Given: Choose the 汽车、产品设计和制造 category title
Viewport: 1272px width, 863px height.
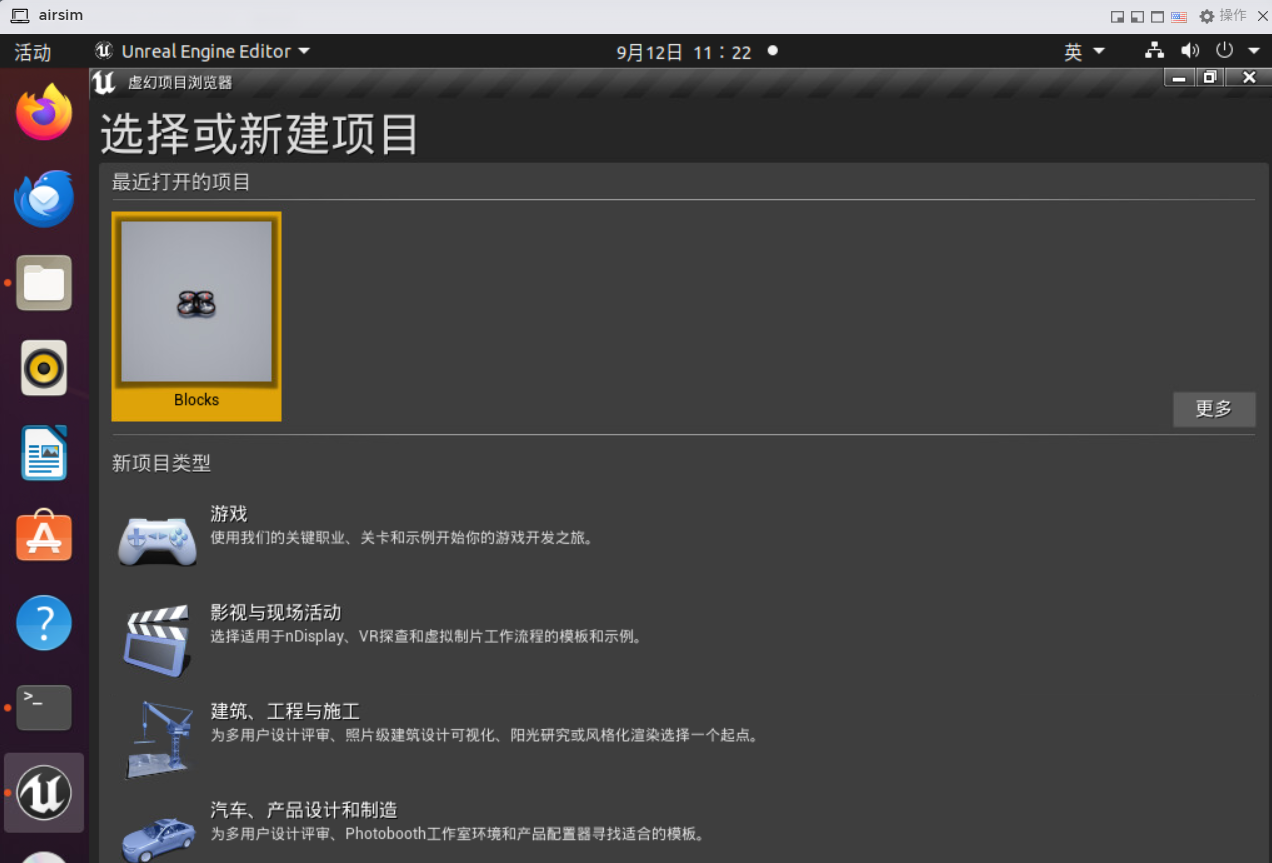Looking at the screenshot, I should click(x=304, y=810).
